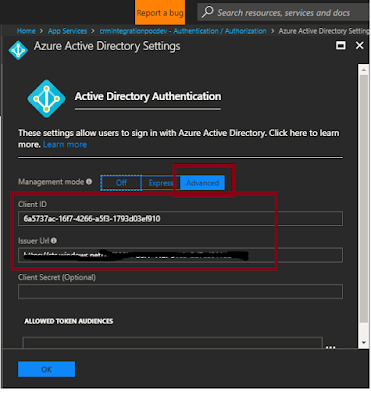Open the Learn more link
Image resolution: width=371 pixels, height=400 pixels.
pyautogui.click(x=65, y=144)
